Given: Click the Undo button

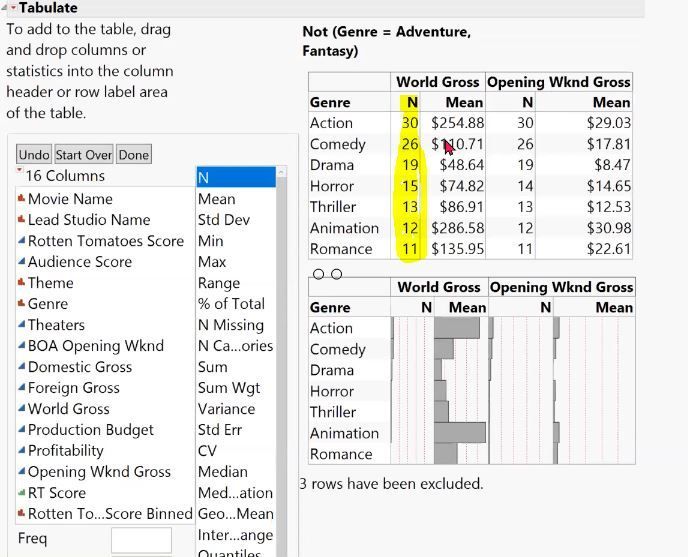Looking at the screenshot, I should coord(34,155).
